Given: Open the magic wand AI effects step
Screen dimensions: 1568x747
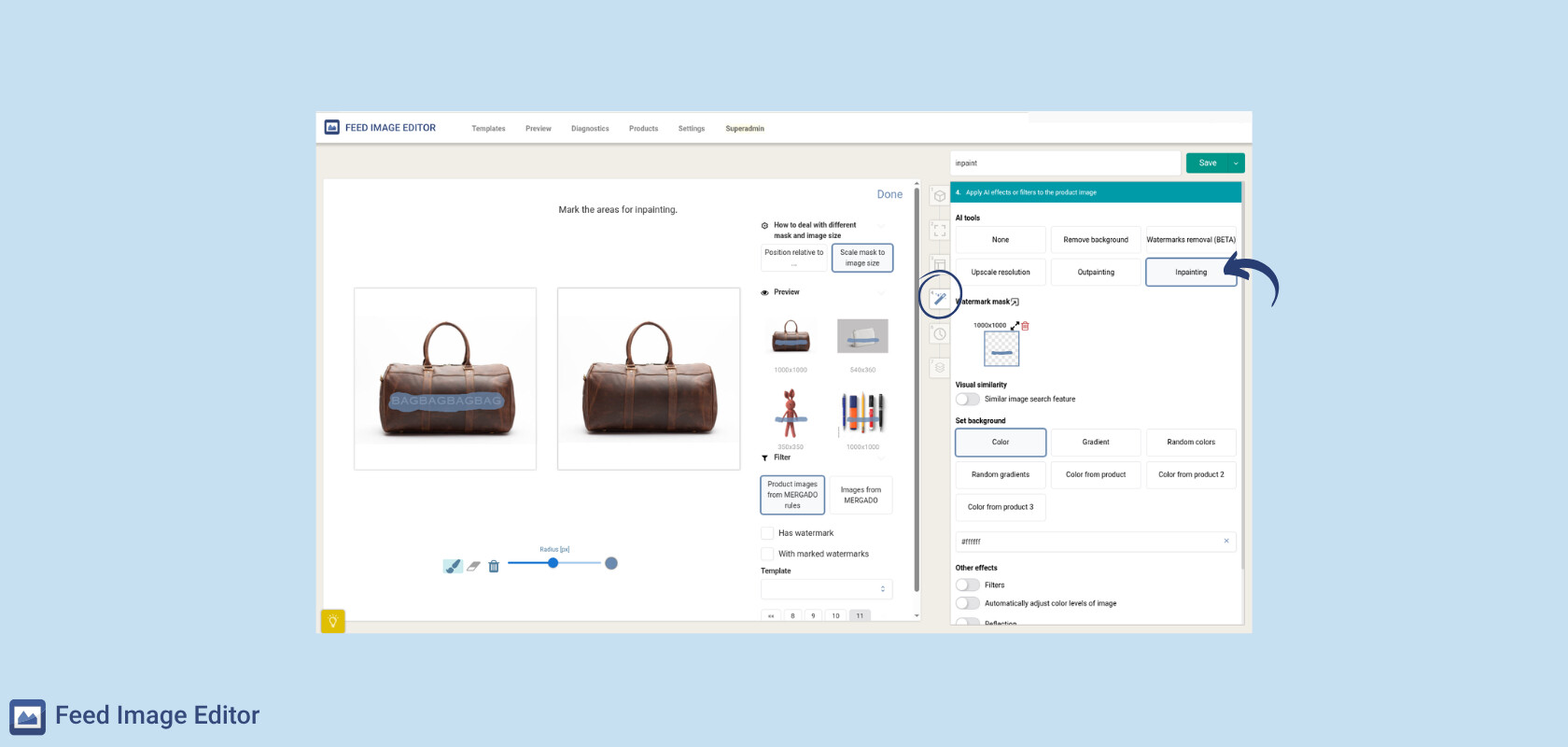Looking at the screenshot, I should tap(940, 299).
